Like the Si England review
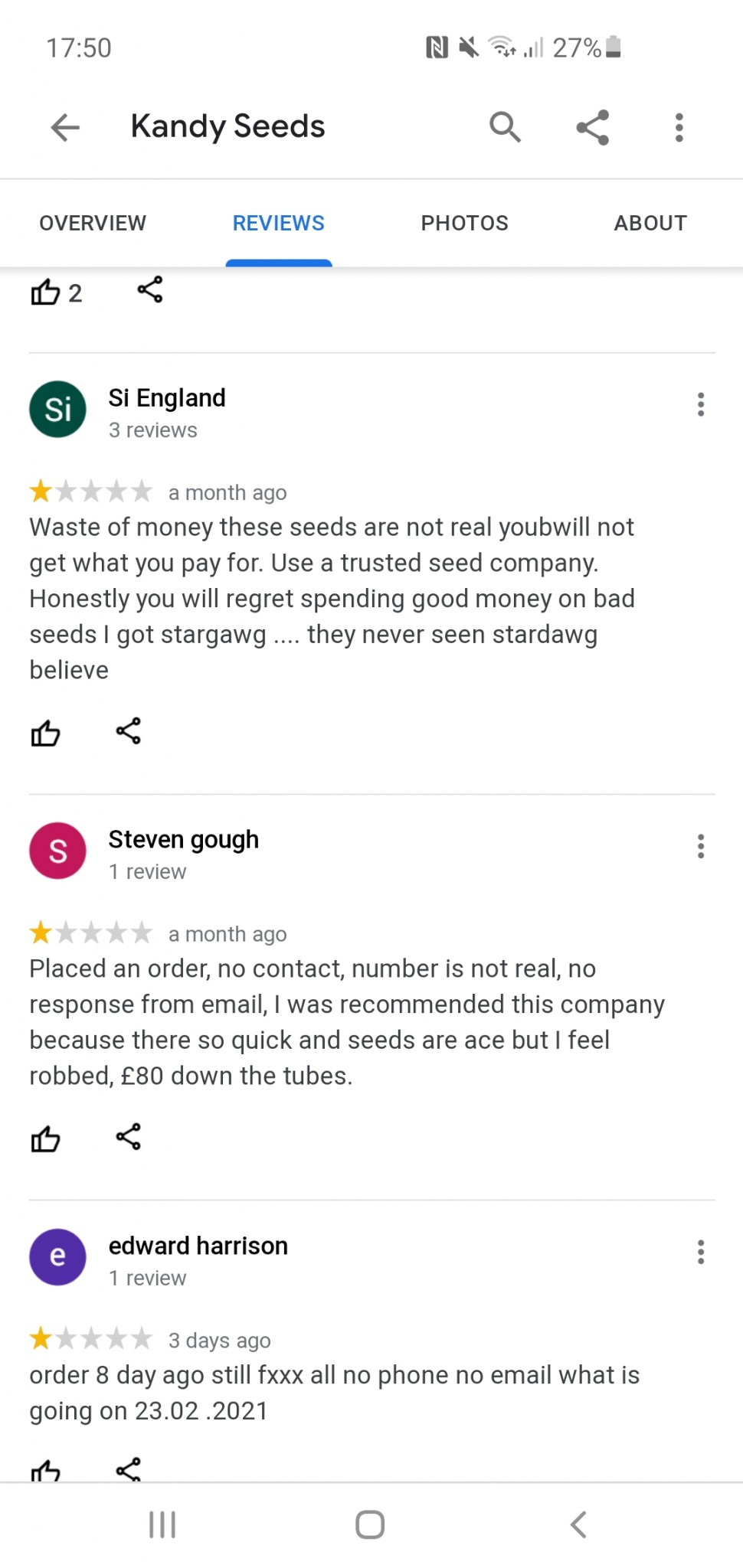This screenshot has height=1568, width=743. coord(45,733)
